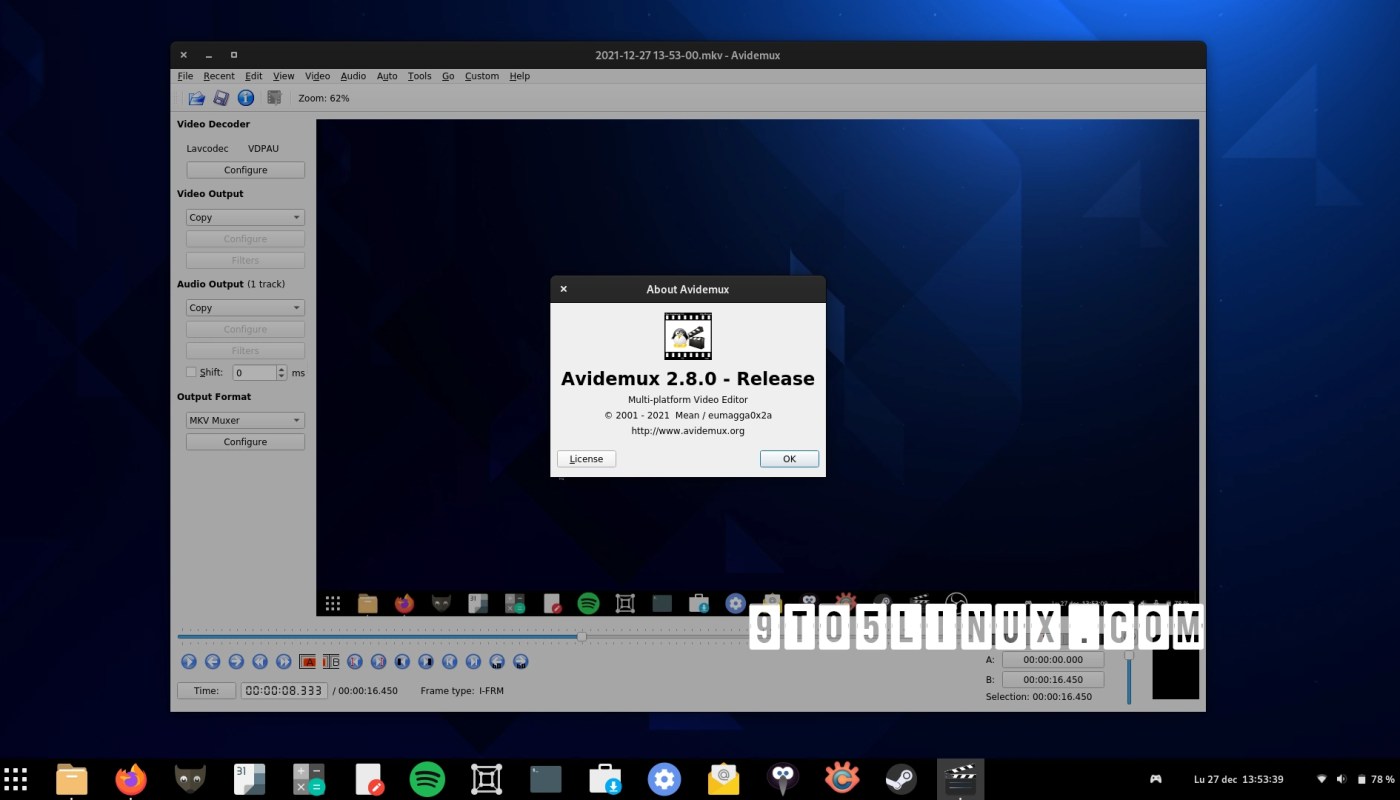The width and height of the screenshot is (1400, 800).
Task: Start playback with the Play button
Action: pos(189,661)
